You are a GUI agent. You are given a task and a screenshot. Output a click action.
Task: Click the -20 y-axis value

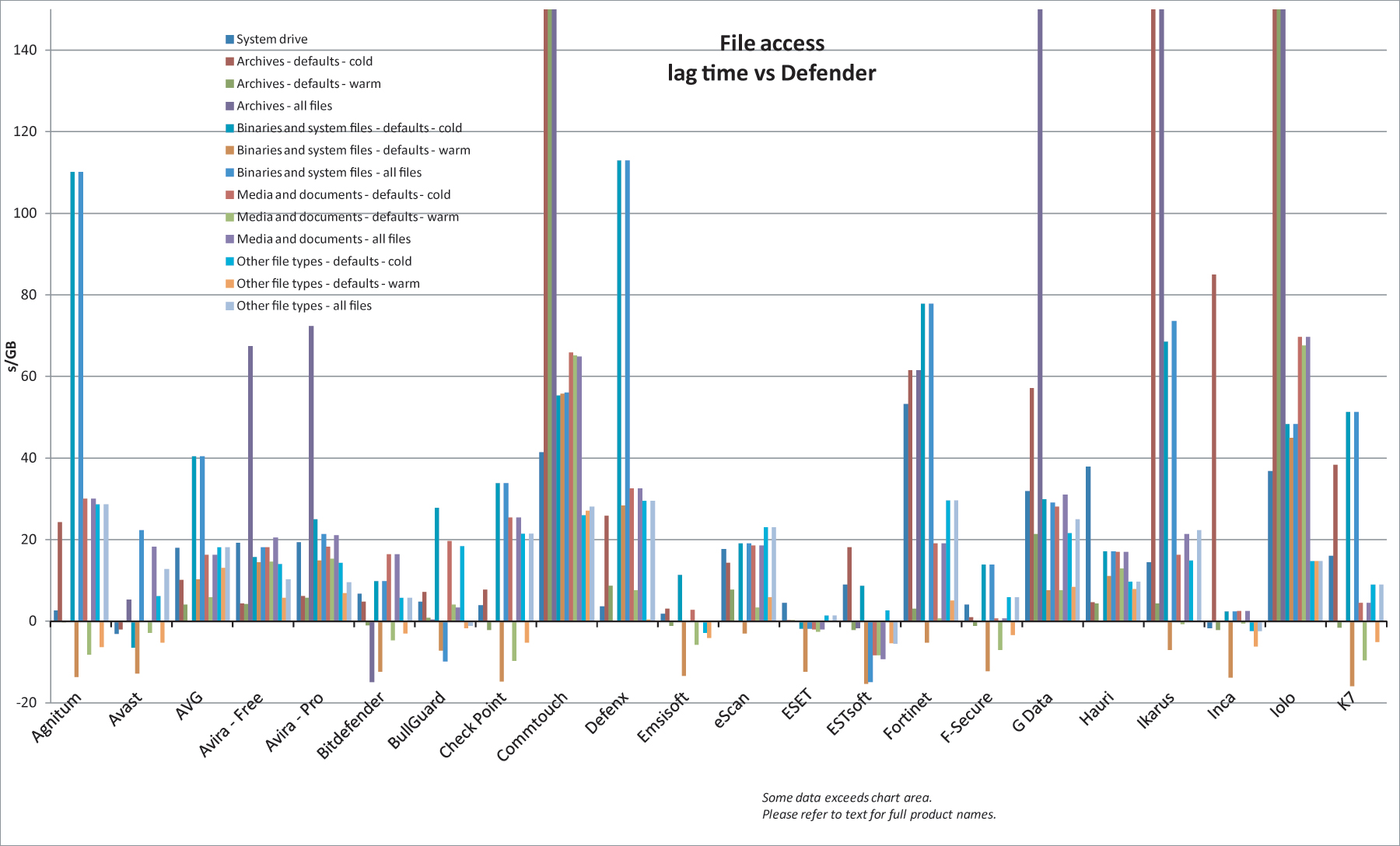click(26, 702)
